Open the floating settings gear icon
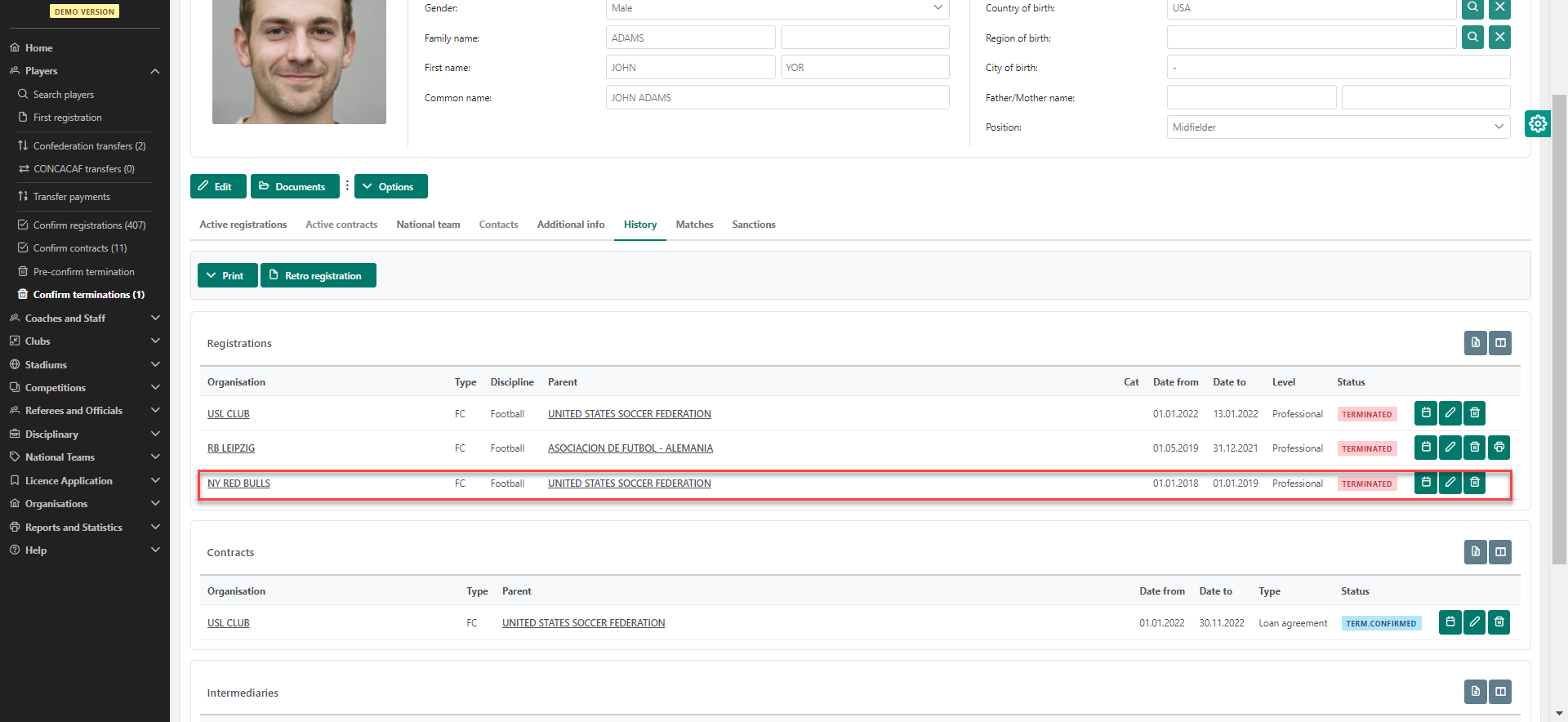Image resolution: width=1568 pixels, height=722 pixels. click(x=1538, y=124)
